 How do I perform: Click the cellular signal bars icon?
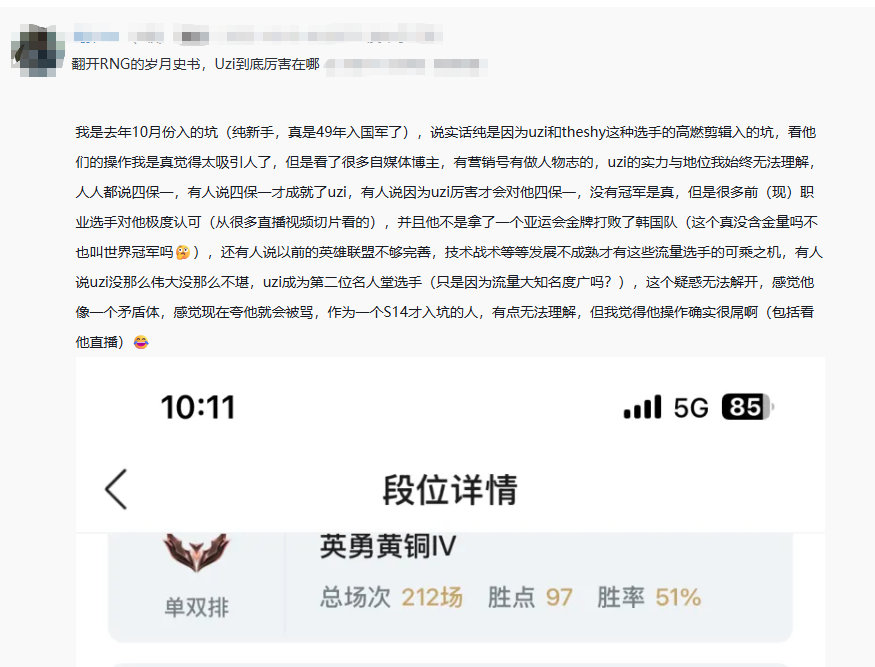[642, 406]
